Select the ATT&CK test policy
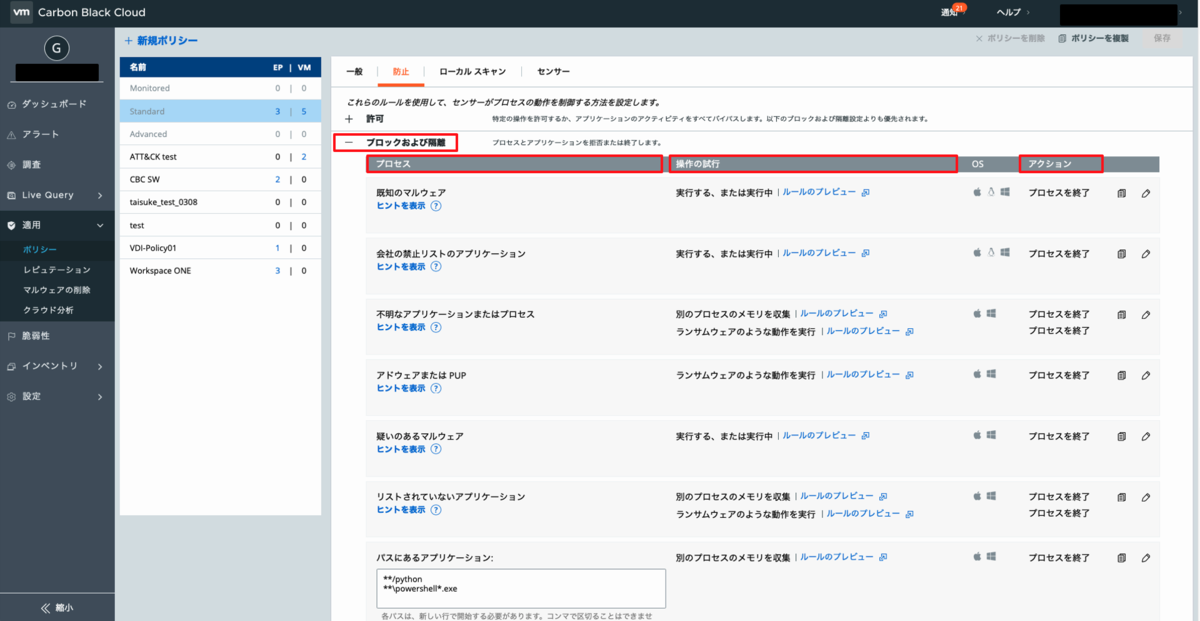This screenshot has height=621, width=1200. tap(220, 157)
